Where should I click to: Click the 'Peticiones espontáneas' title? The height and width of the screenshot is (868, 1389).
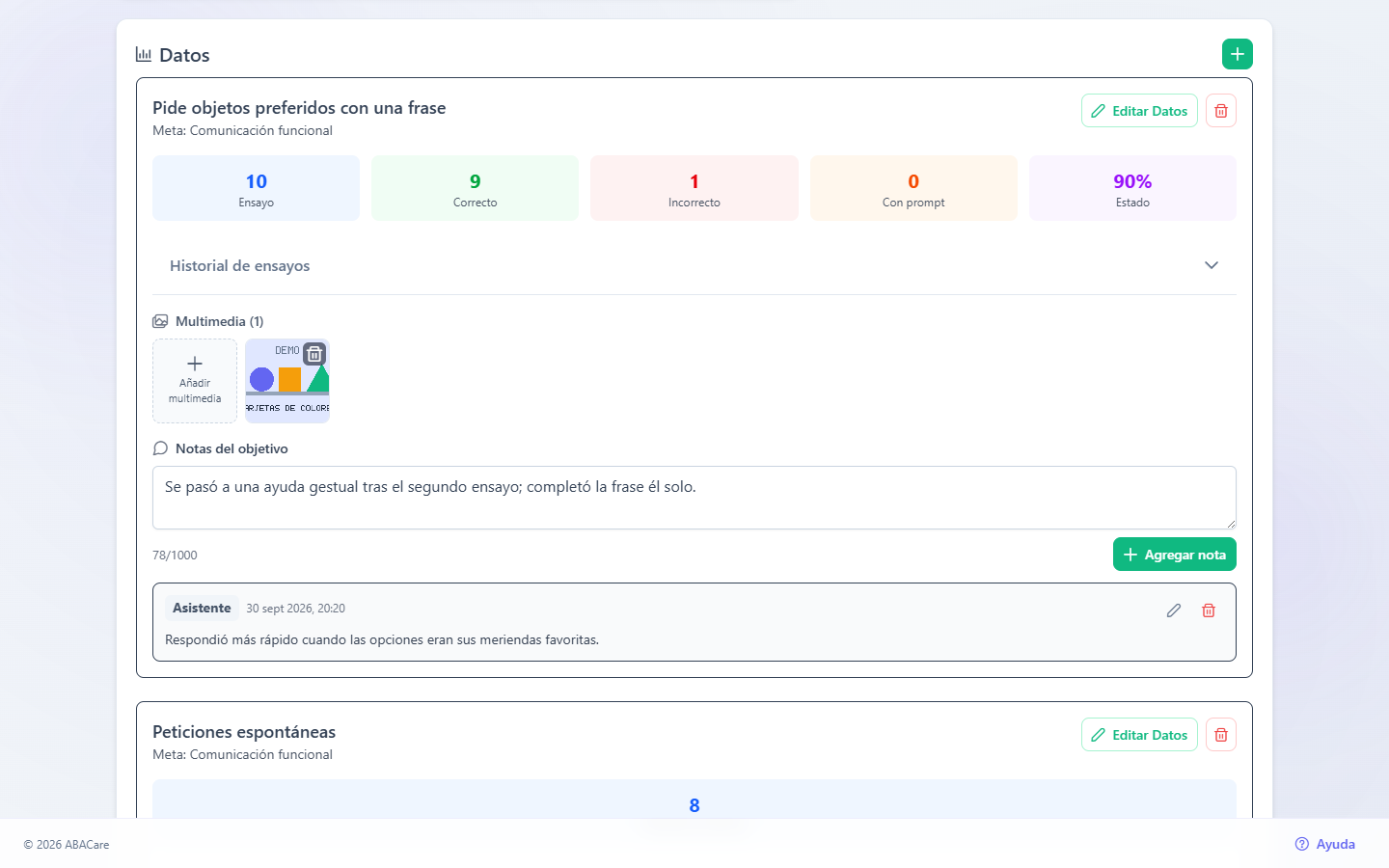point(244,732)
